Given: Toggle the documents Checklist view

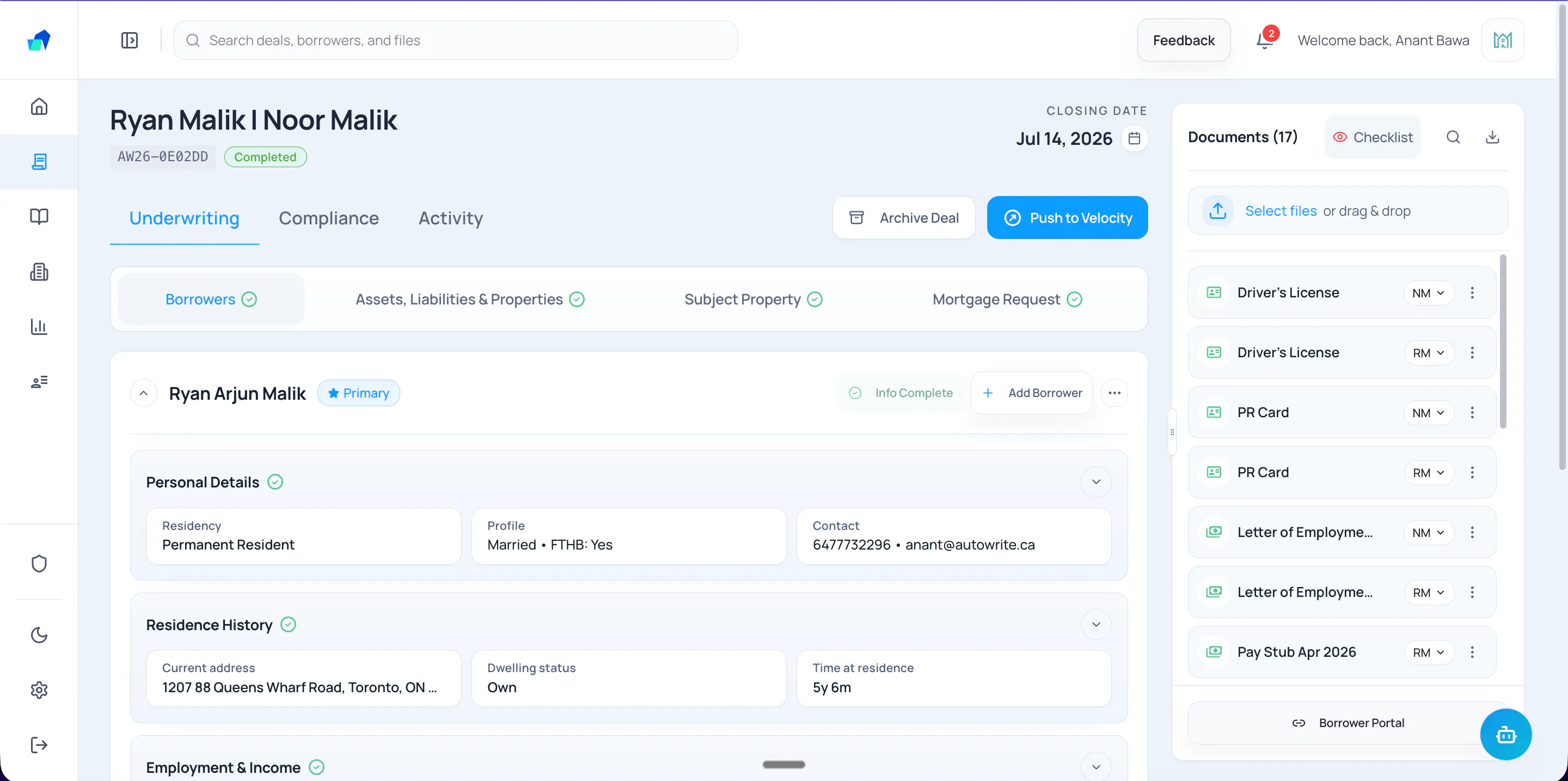Looking at the screenshot, I should tap(1373, 137).
